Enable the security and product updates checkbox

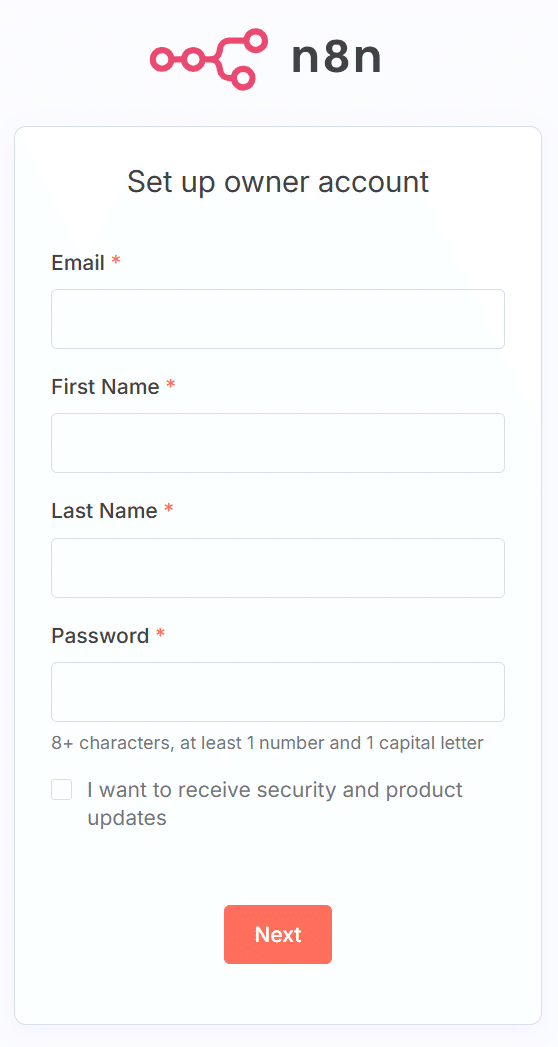click(61, 789)
